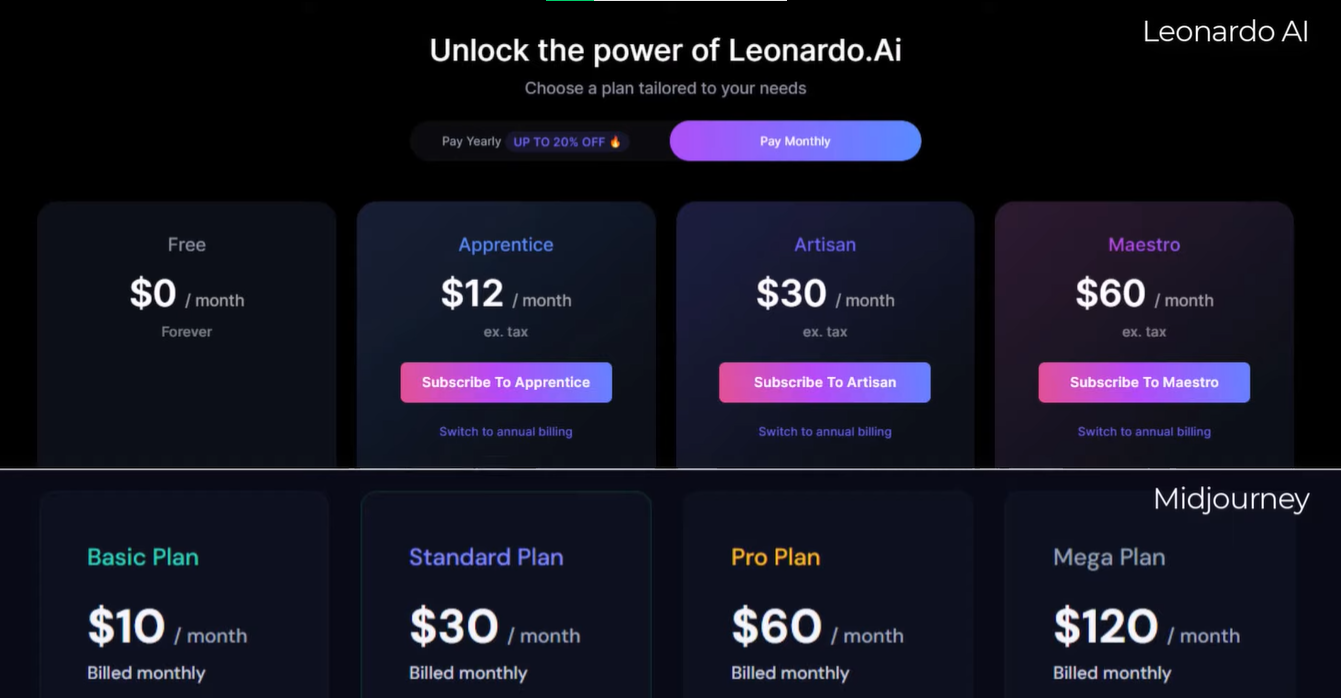Click the Artisan plan title
Screen dimensions: 1341x698
[825, 245]
